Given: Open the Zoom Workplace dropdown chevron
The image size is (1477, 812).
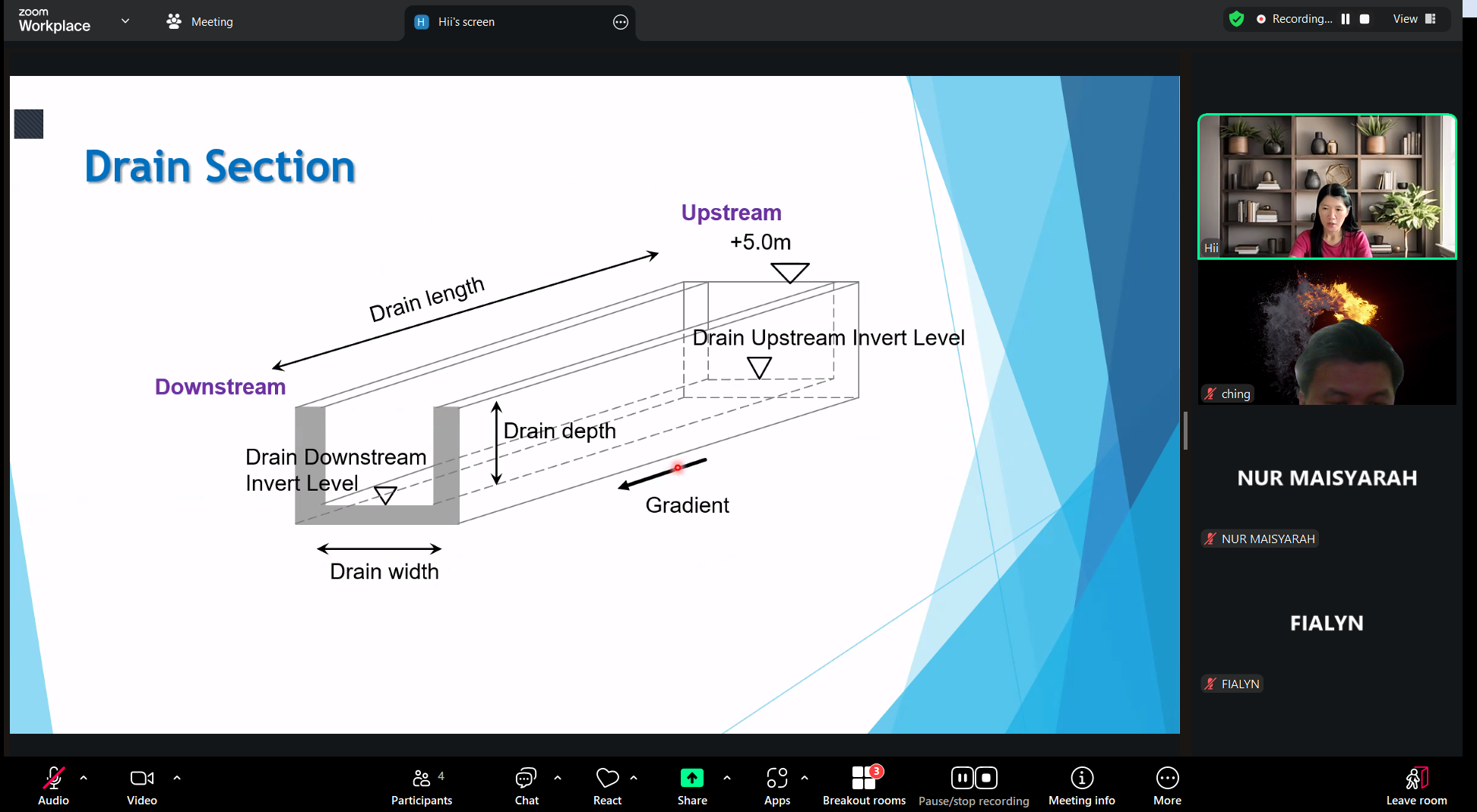Looking at the screenshot, I should 125,21.
